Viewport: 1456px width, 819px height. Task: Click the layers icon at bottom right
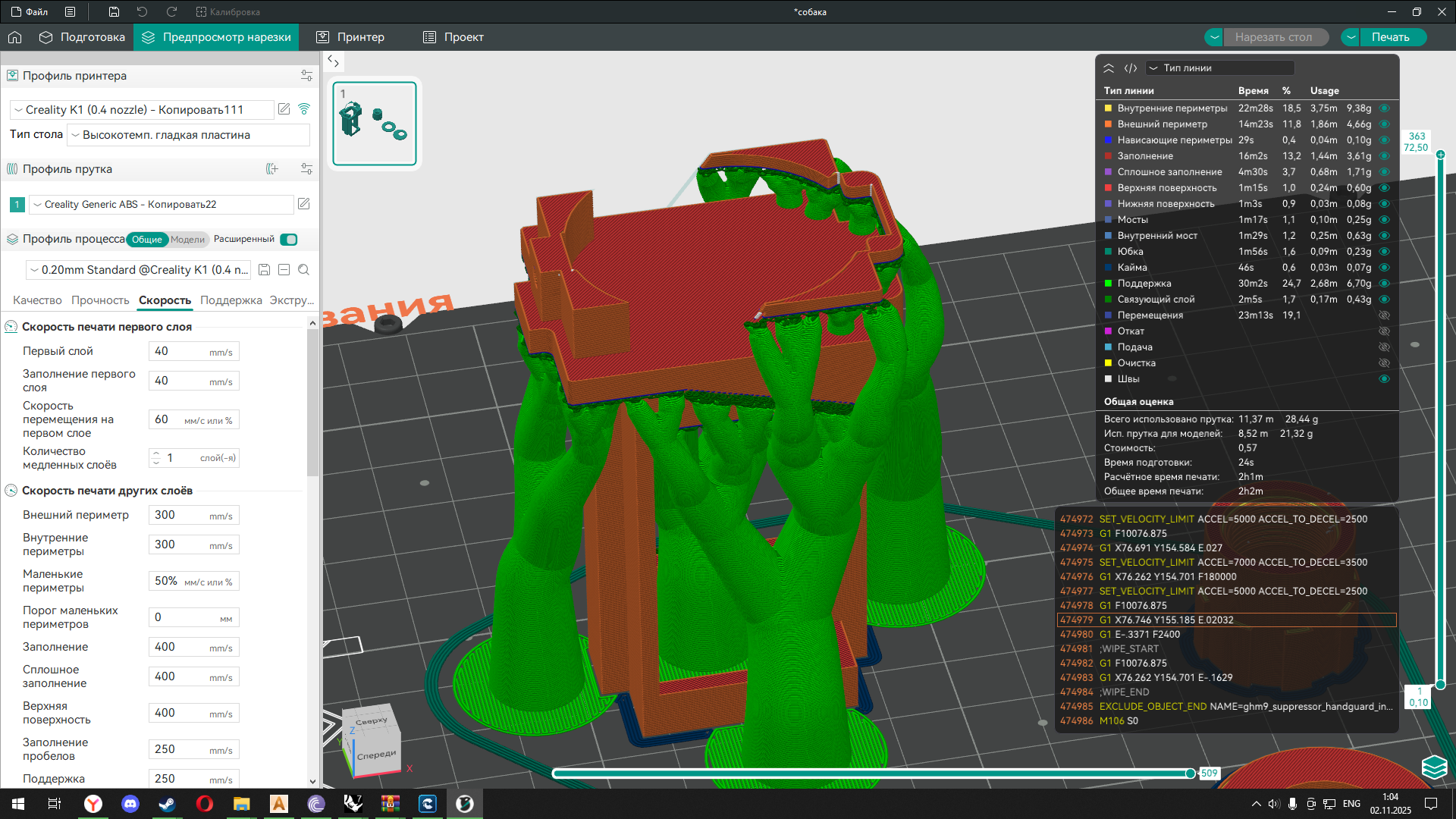(1434, 767)
